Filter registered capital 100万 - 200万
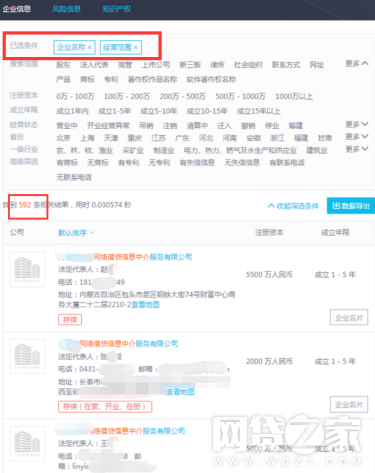Image resolution: width=375 pixels, height=473 pixels. tap(127, 97)
